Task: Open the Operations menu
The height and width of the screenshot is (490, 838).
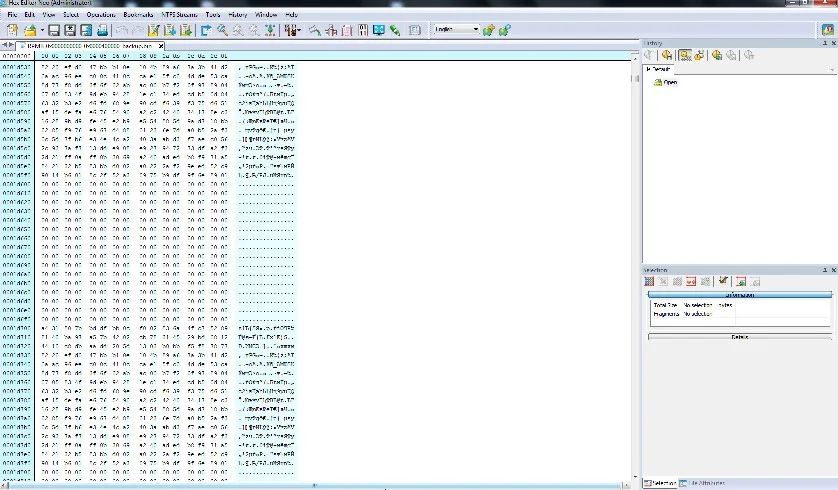Action: (x=101, y=14)
